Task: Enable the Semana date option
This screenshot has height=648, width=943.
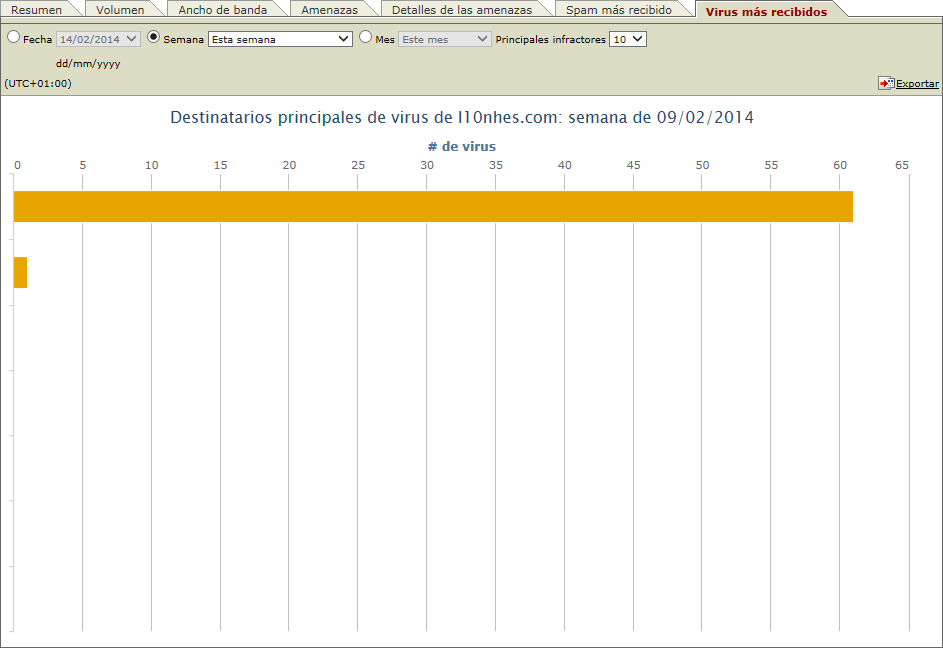Action: pos(152,36)
